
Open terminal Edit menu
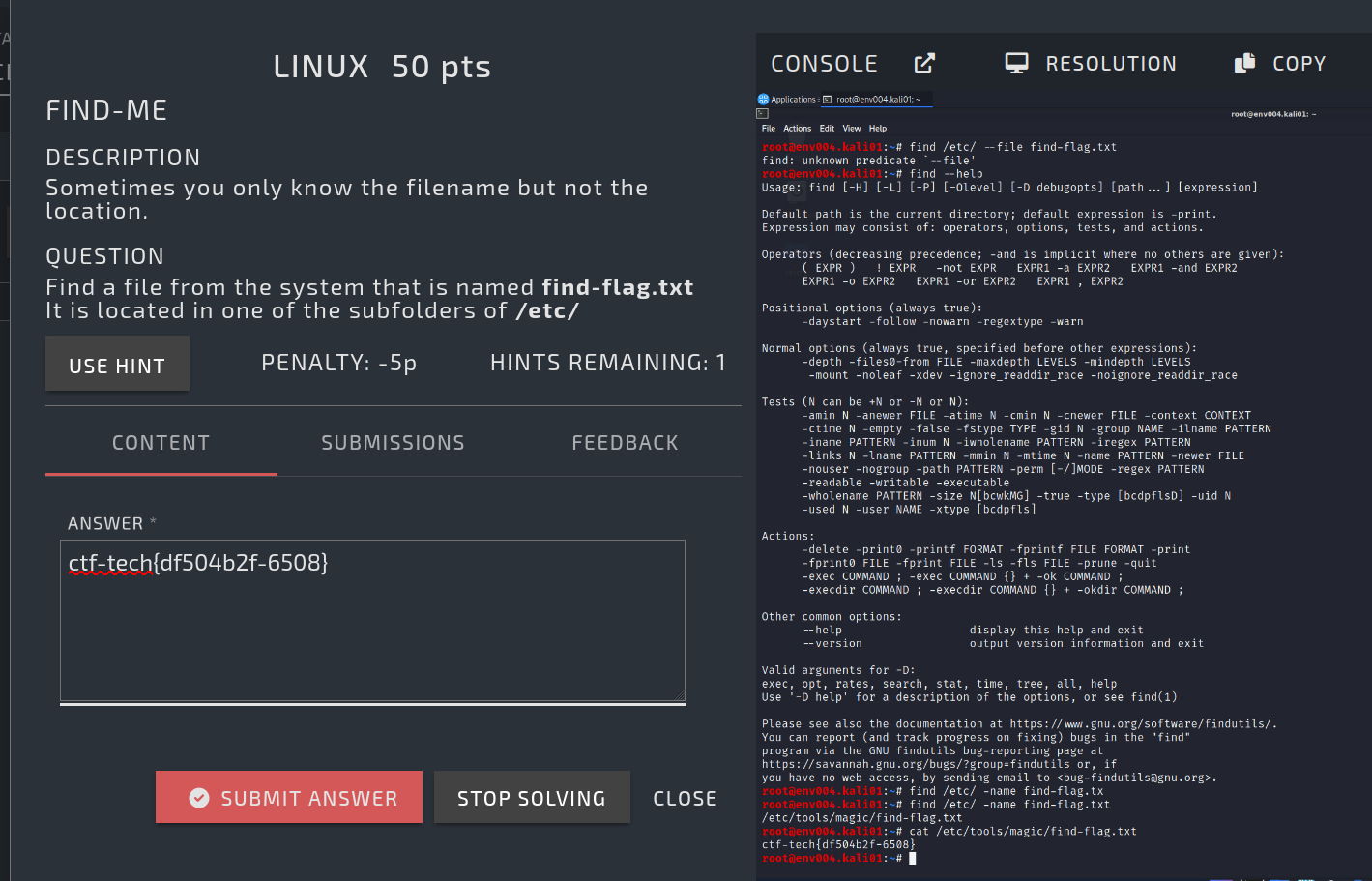pyautogui.click(x=827, y=129)
